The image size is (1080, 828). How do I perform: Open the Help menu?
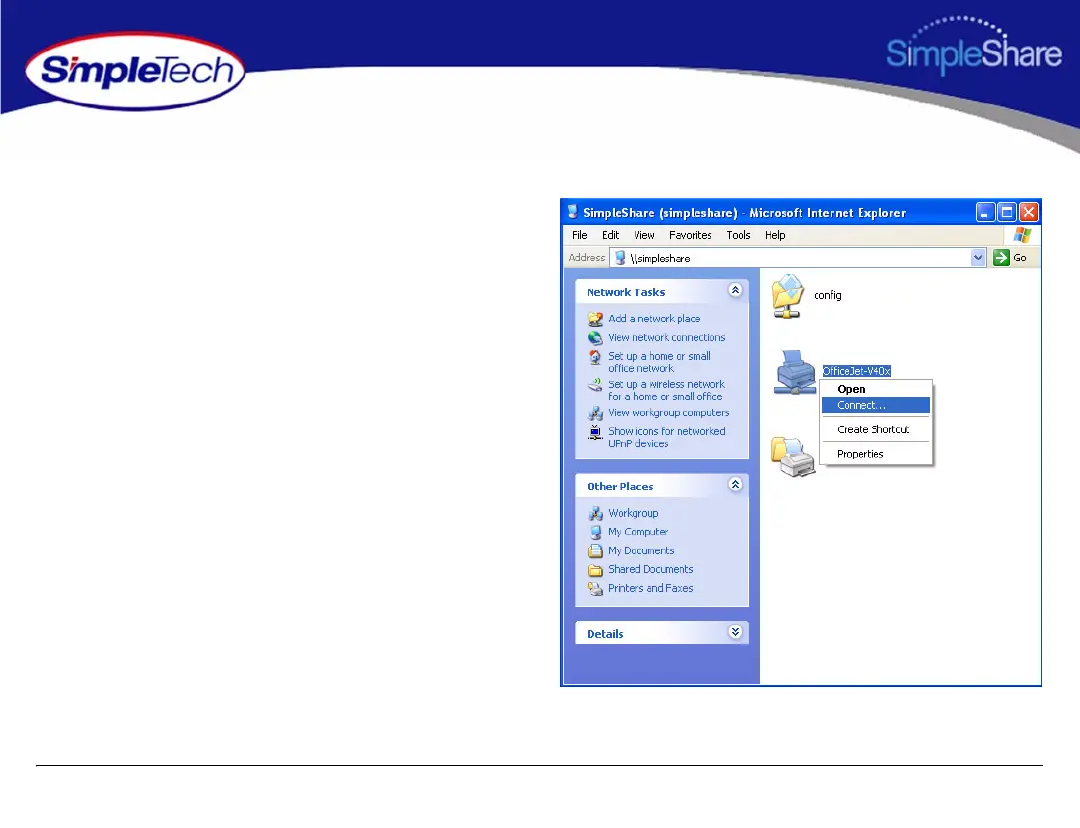pyautogui.click(x=775, y=235)
